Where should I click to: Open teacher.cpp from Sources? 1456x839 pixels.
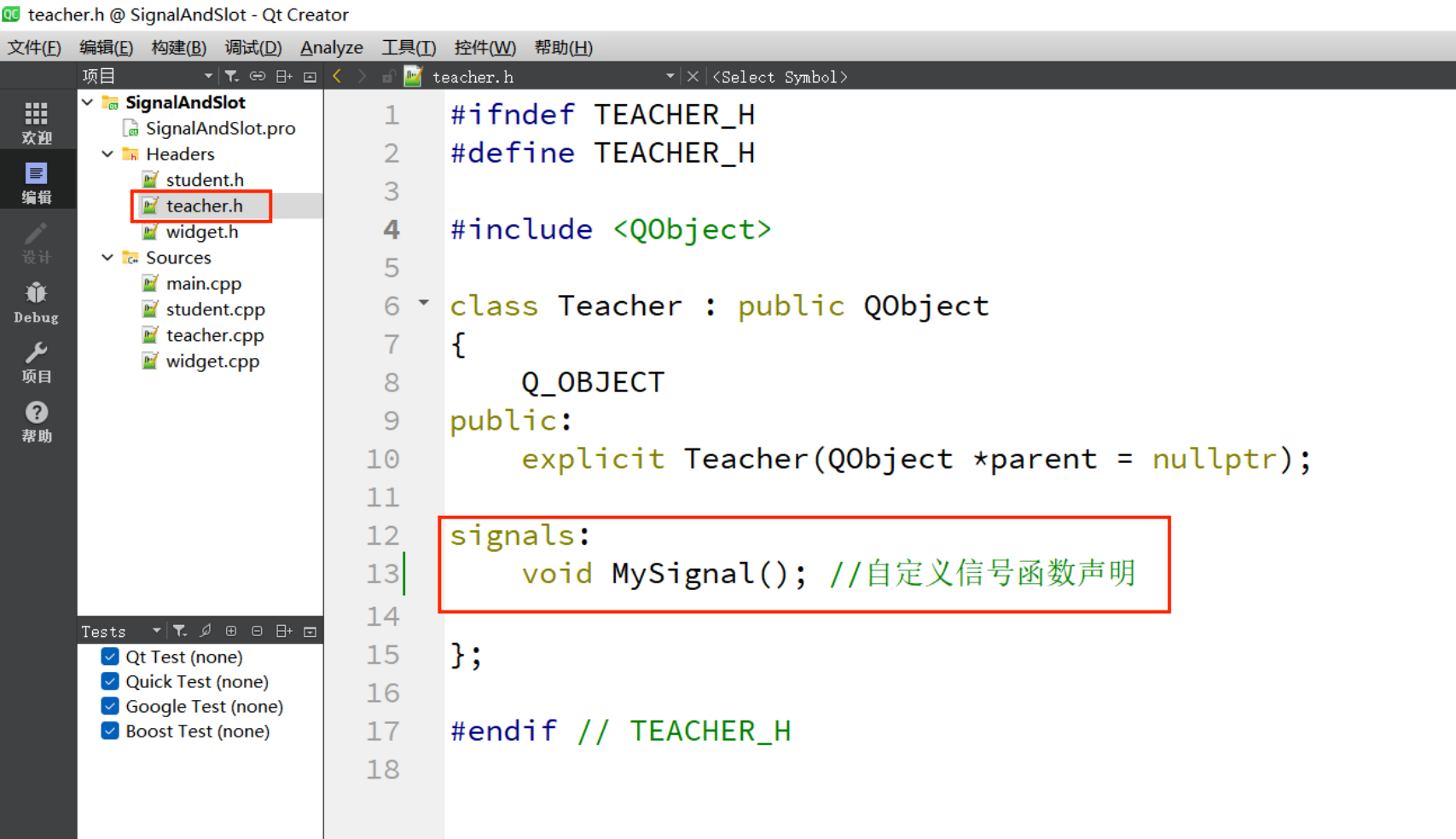click(x=215, y=335)
